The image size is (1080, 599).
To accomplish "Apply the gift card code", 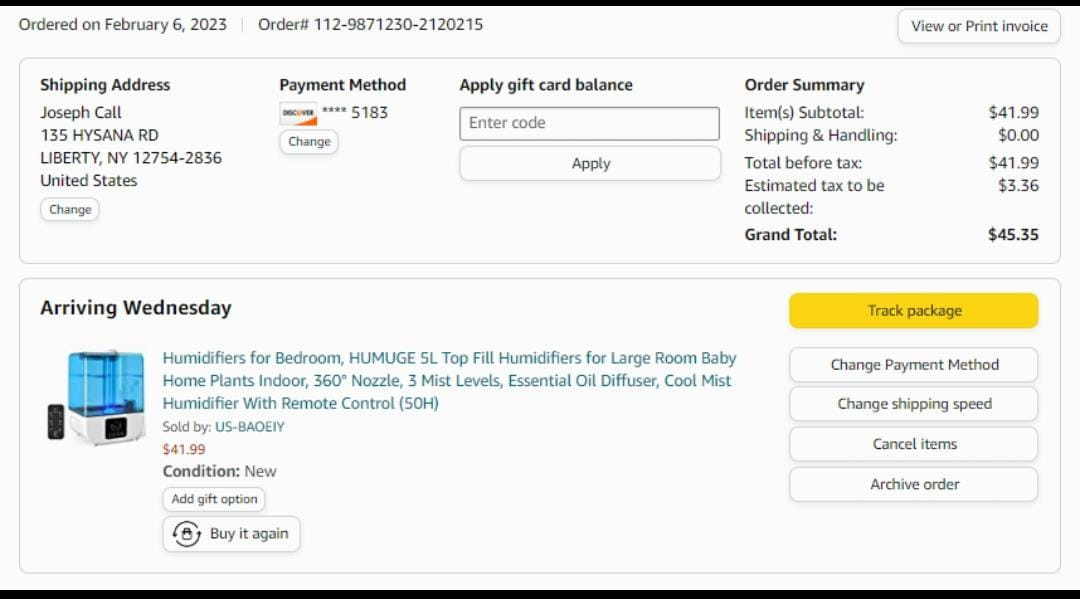I will click(590, 164).
